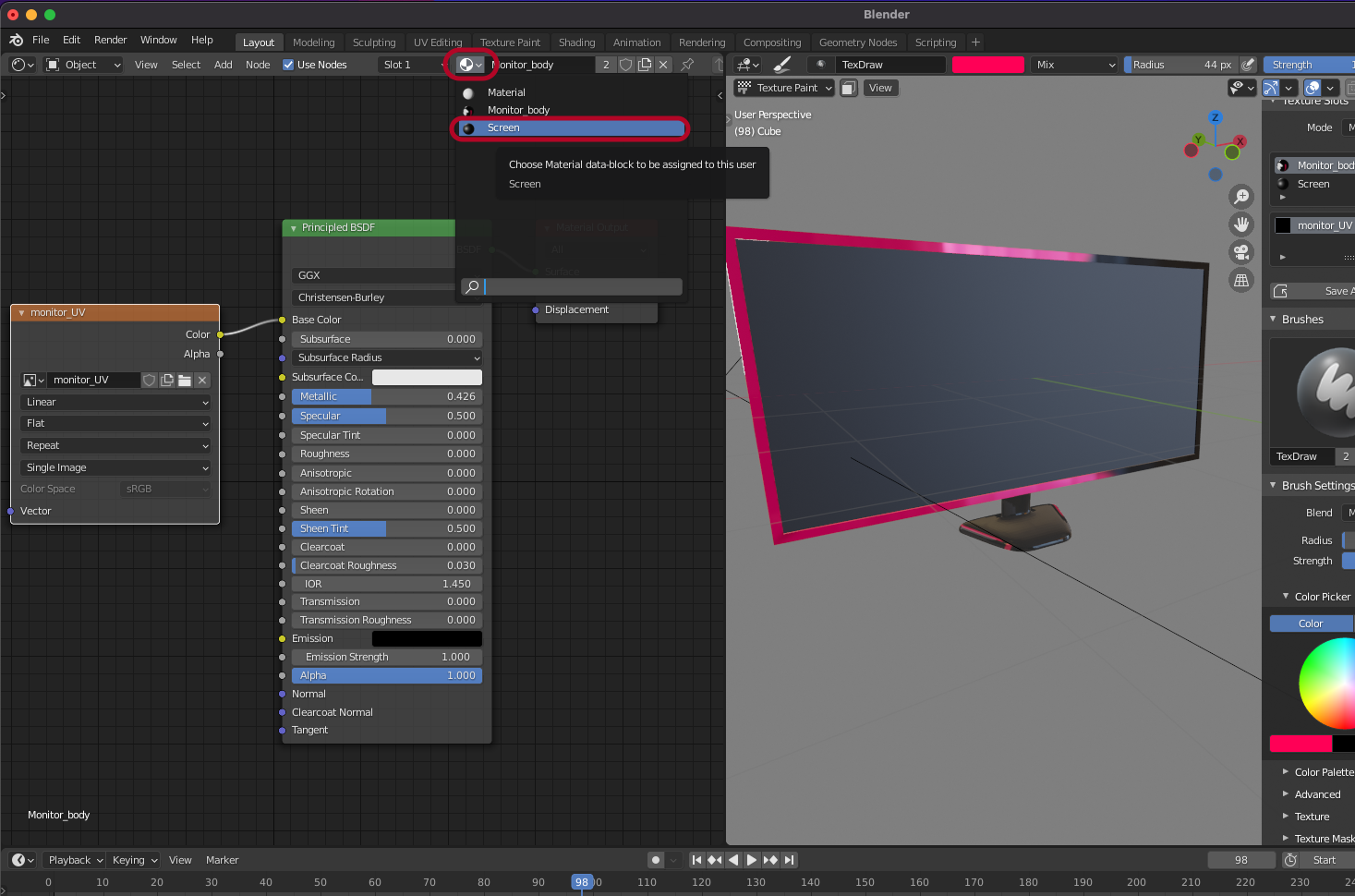Open the Repeat extension dropdown
1355x896 pixels.
115,445
